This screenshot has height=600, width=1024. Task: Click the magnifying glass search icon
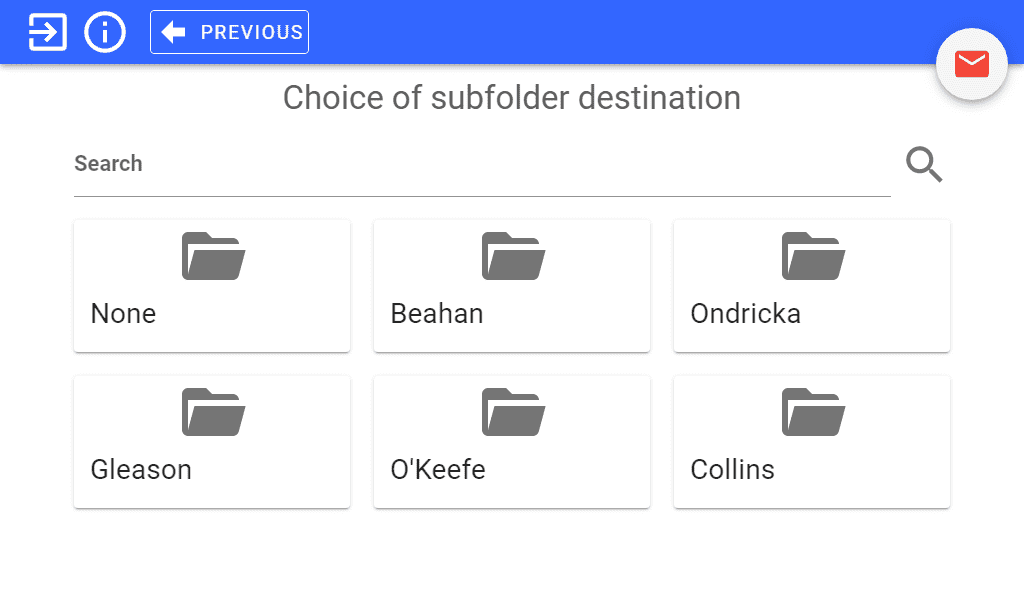(x=924, y=164)
